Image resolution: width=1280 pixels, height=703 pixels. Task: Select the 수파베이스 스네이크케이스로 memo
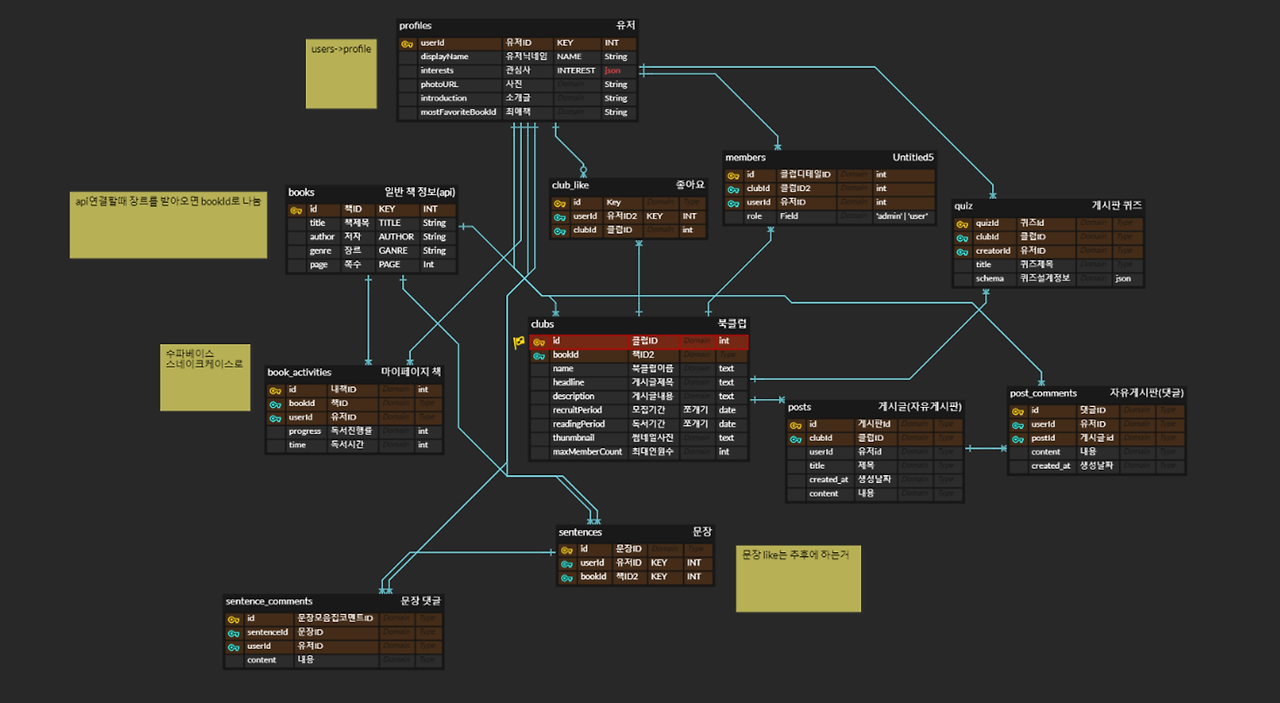tap(205, 378)
